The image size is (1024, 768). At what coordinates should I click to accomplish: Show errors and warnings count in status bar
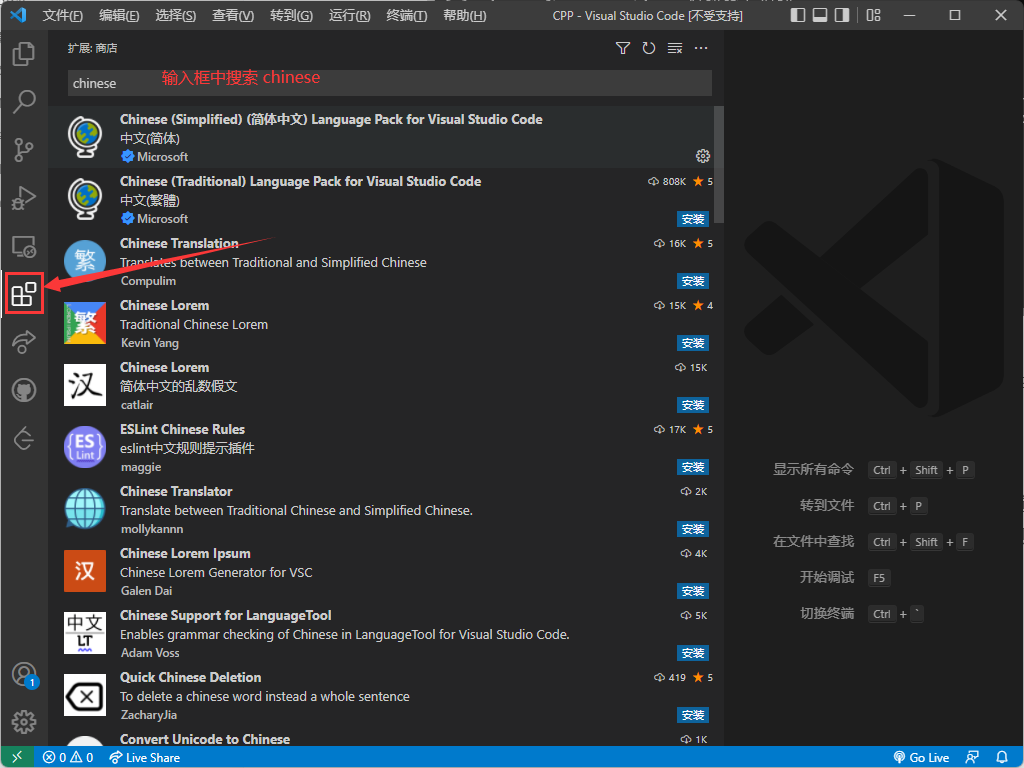click(x=68, y=758)
